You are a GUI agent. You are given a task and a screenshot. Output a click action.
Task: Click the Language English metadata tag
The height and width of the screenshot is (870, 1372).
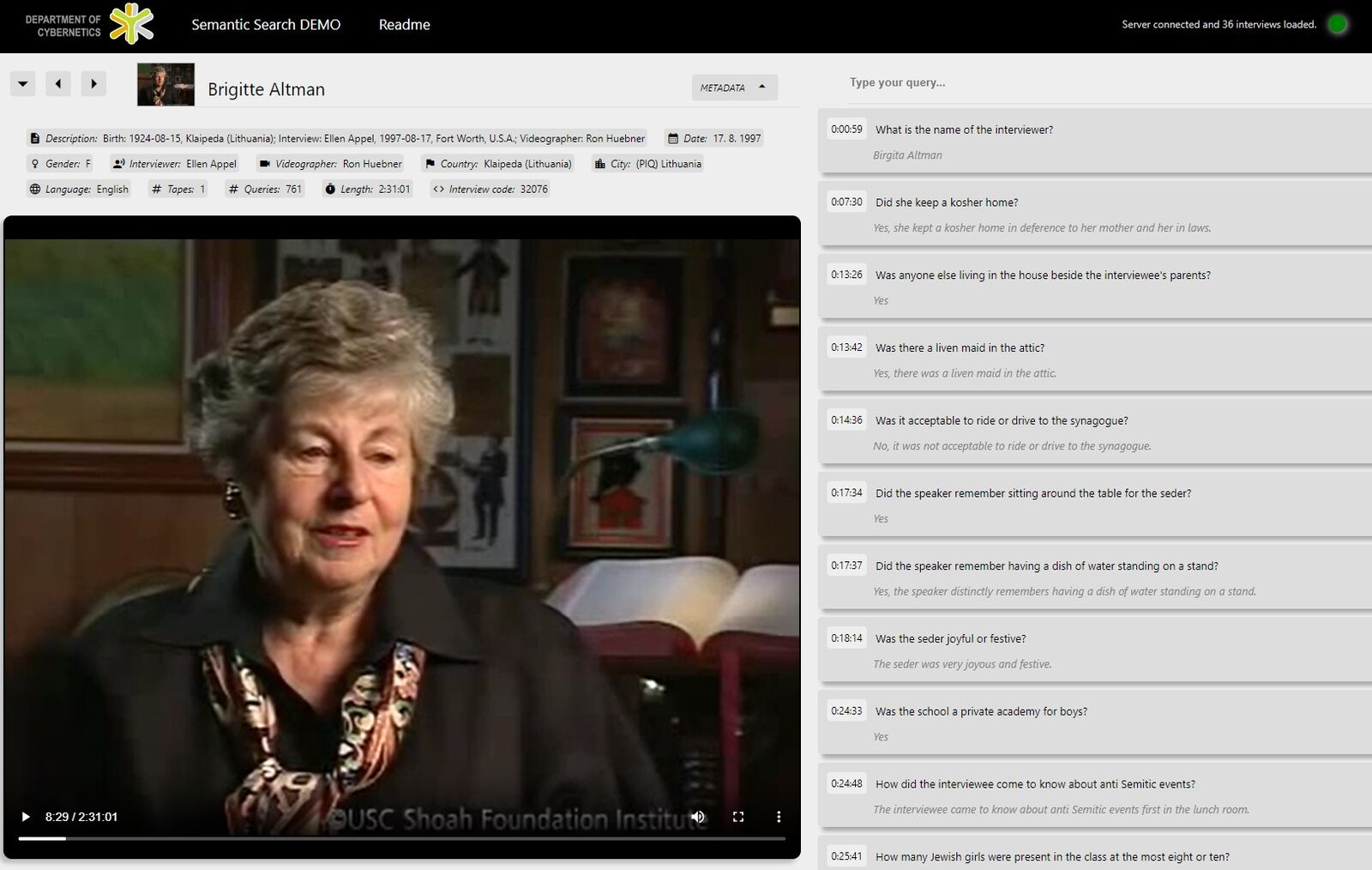pyautogui.click(x=79, y=190)
